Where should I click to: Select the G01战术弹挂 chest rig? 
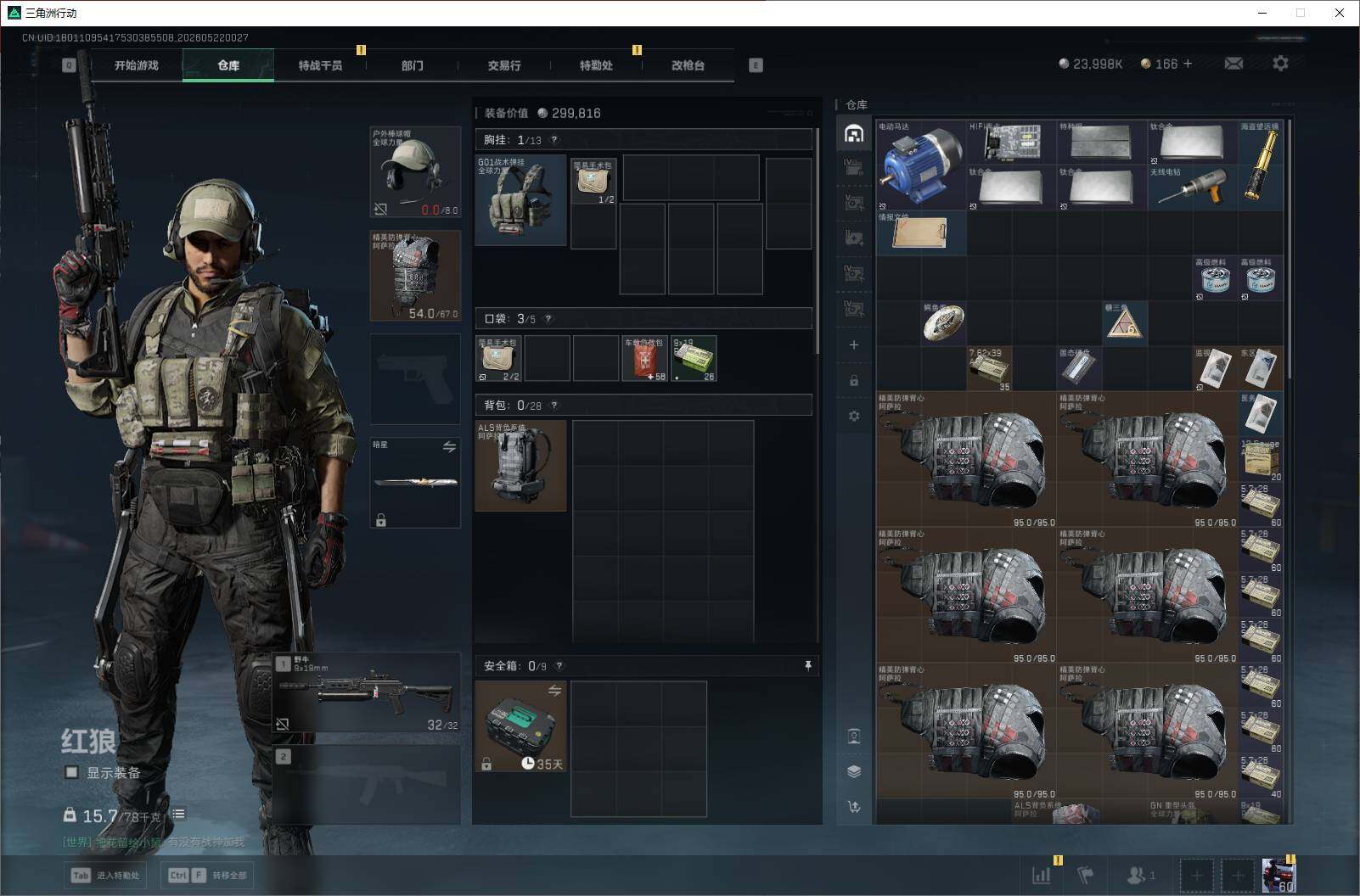point(520,200)
